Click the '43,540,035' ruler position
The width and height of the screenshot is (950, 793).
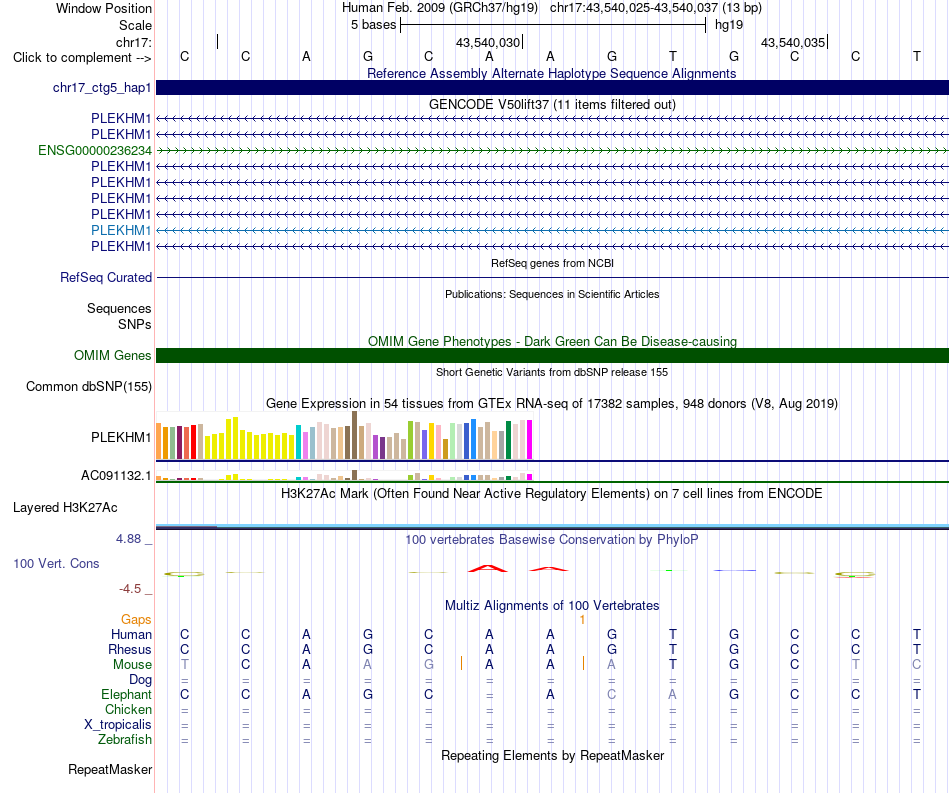click(793, 42)
